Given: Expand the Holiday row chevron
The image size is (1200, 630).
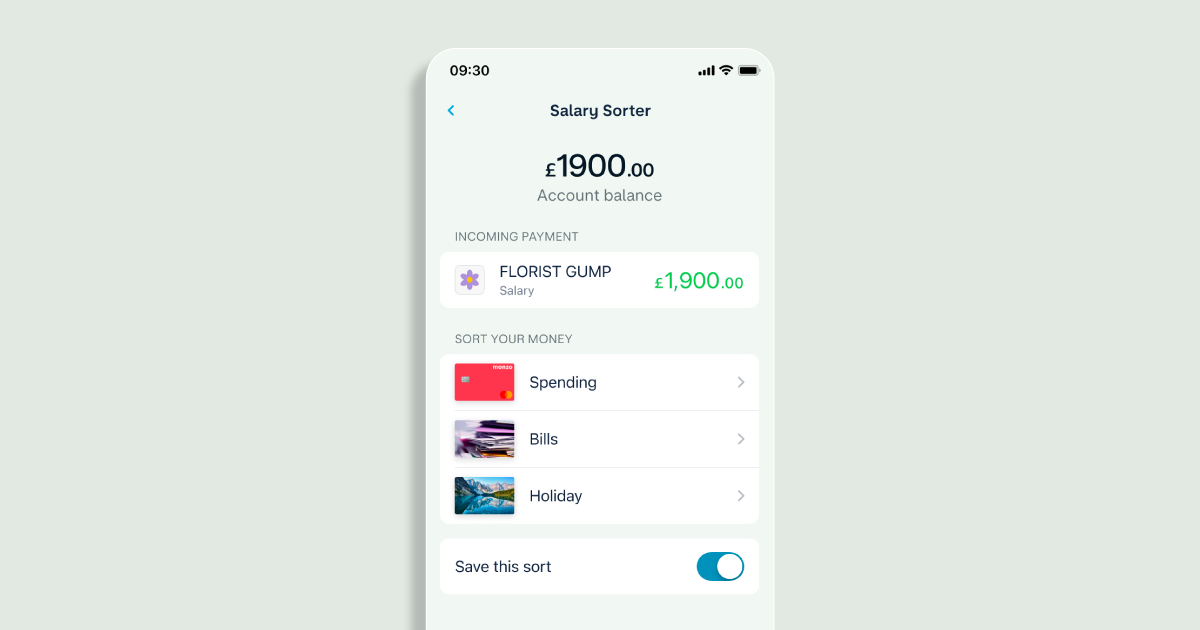Looking at the screenshot, I should [x=741, y=495].
